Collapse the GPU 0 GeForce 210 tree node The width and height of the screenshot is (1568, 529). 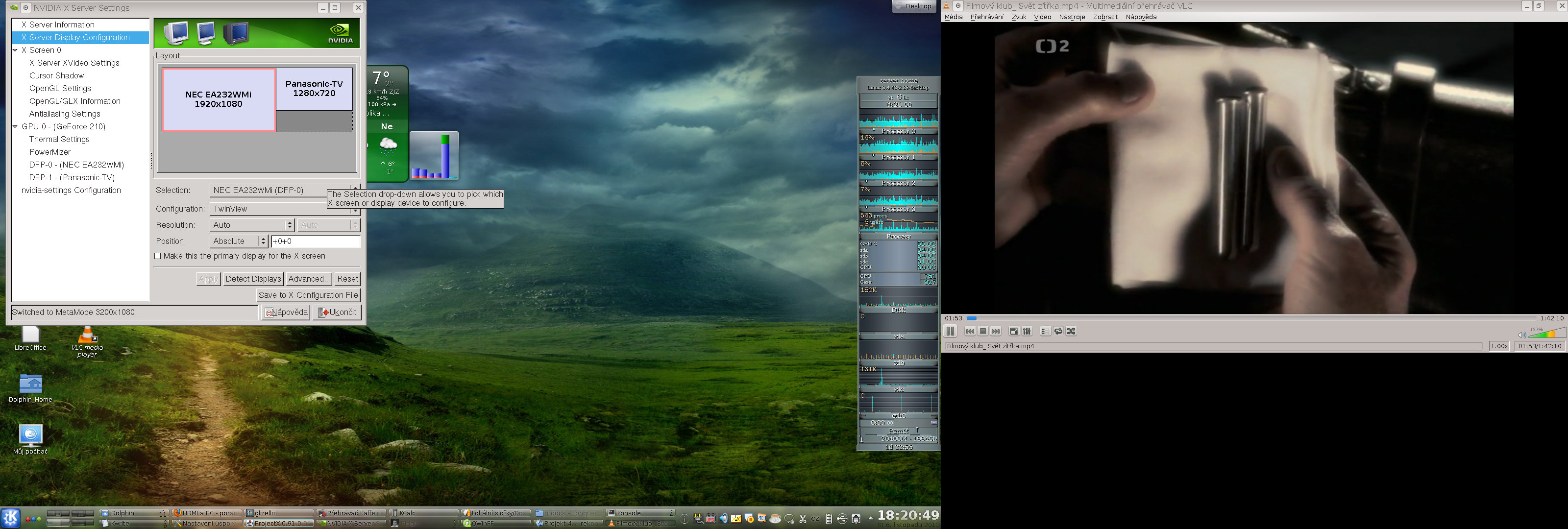[x=15, y=127]
